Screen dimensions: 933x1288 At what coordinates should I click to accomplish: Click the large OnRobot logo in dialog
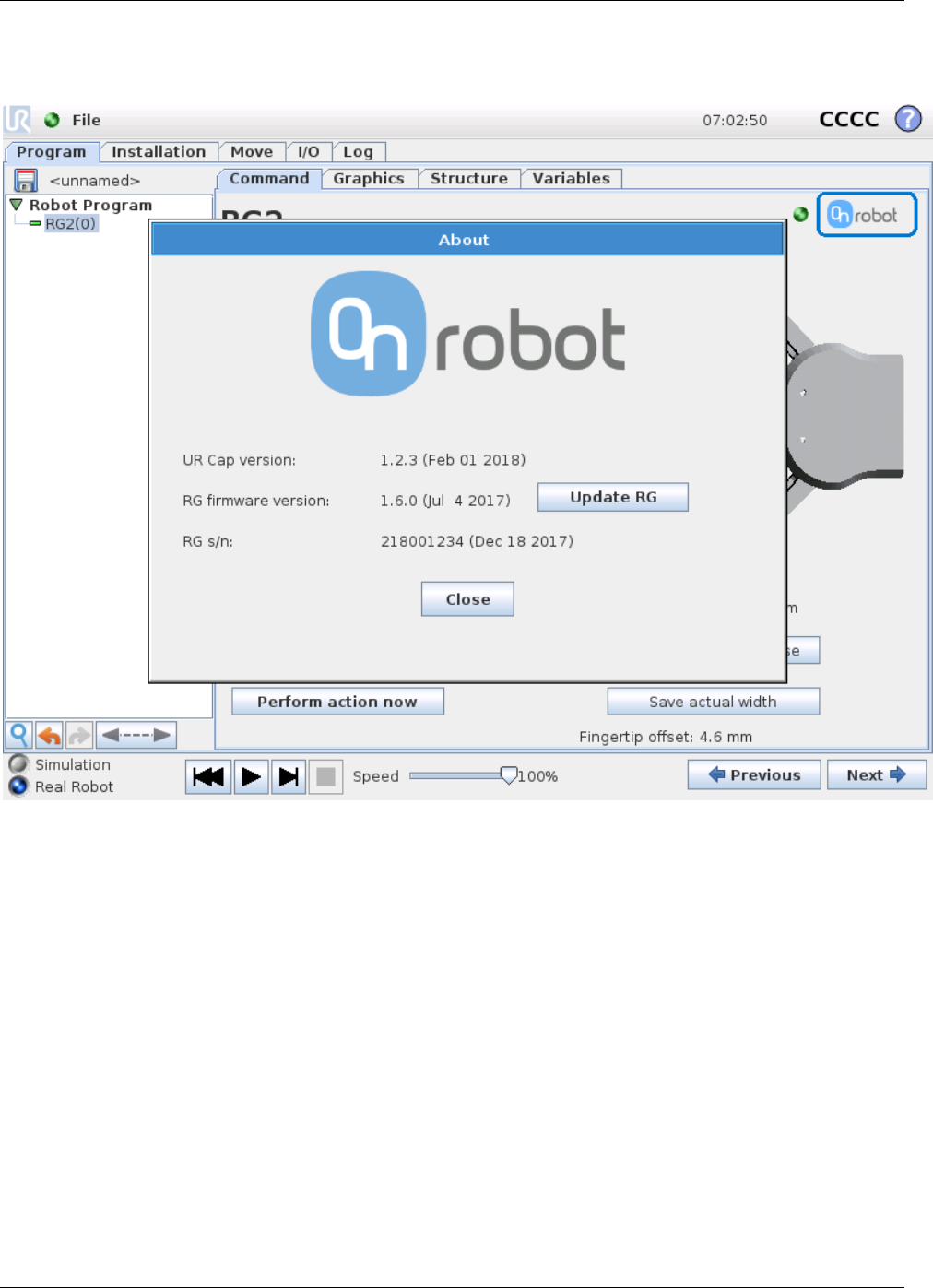[x=468, y=334]
